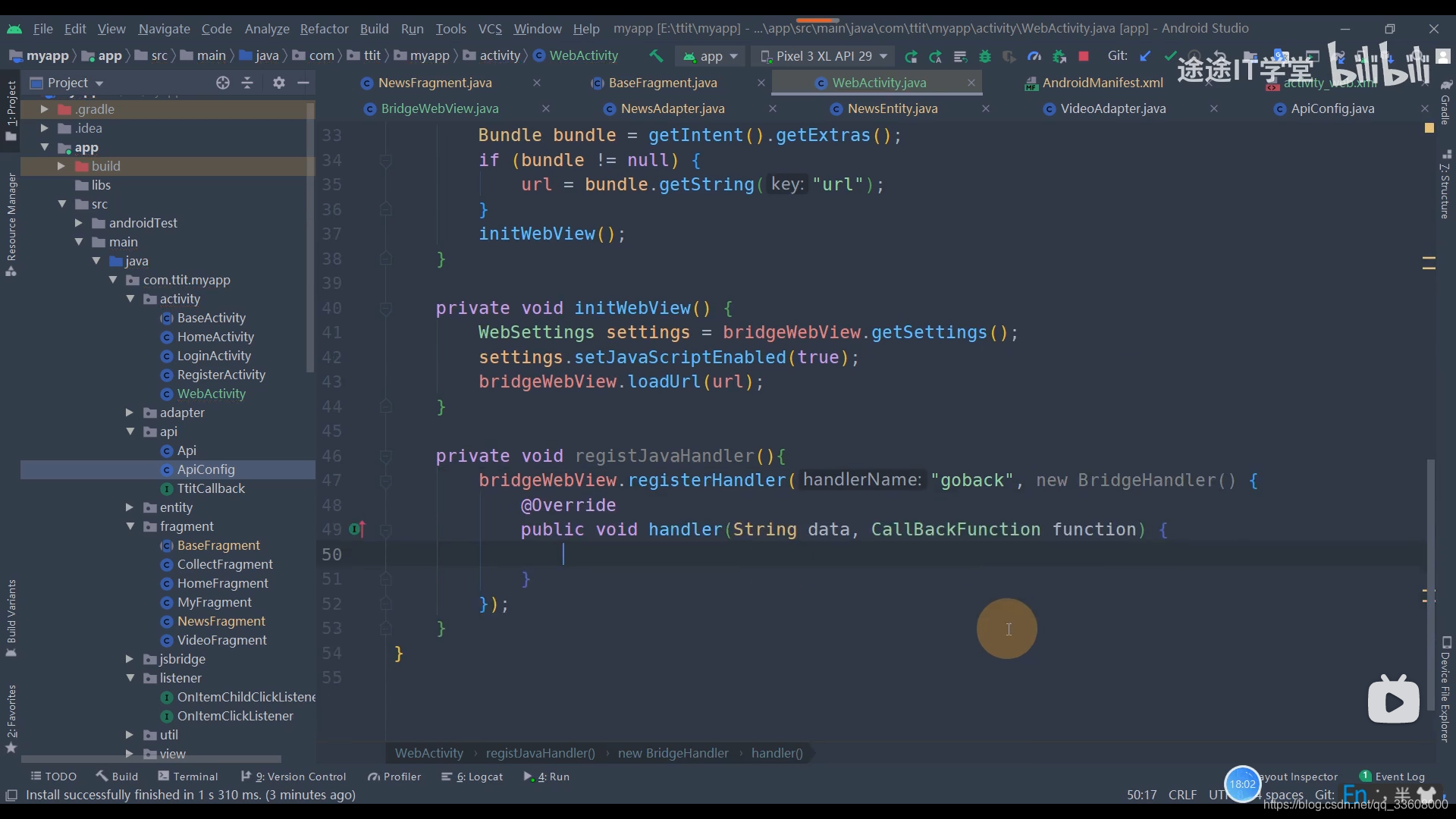The width and height of the screenshot is (1456, 819).
Task: Switch to the ApiConfig.java tab
Action: click(x=1332, y=108)
